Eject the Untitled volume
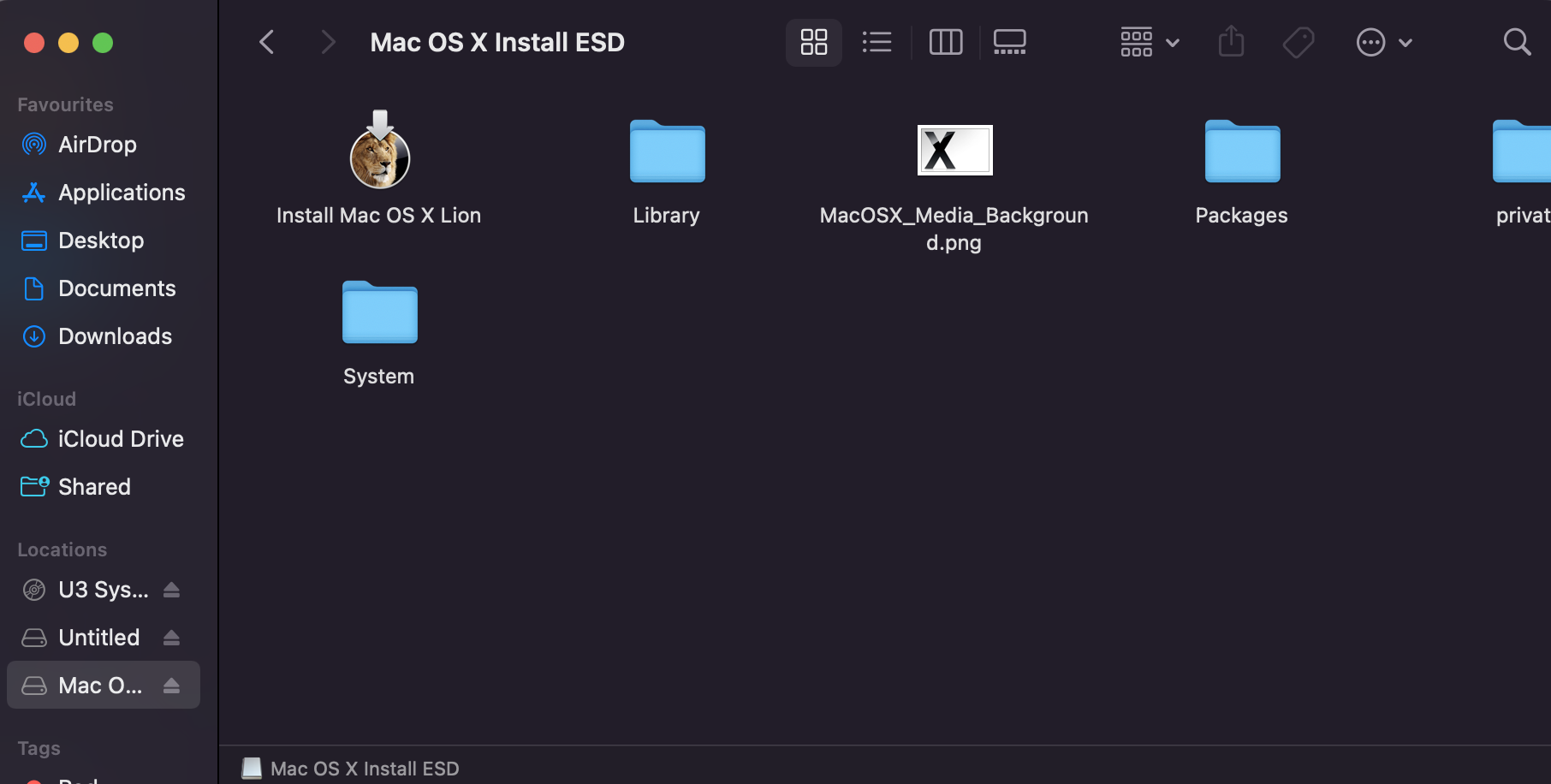The height and width of the screenshot is (784, 1551). 171,638
